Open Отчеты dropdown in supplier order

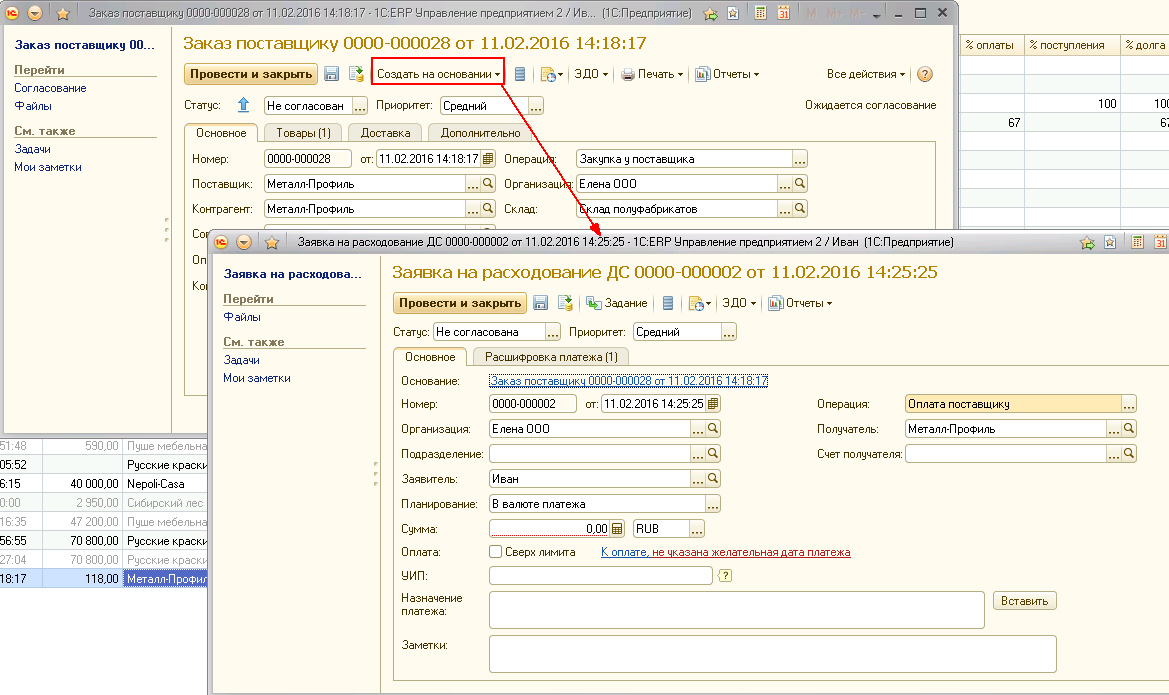pyautogui.click(x=727, y=74)
